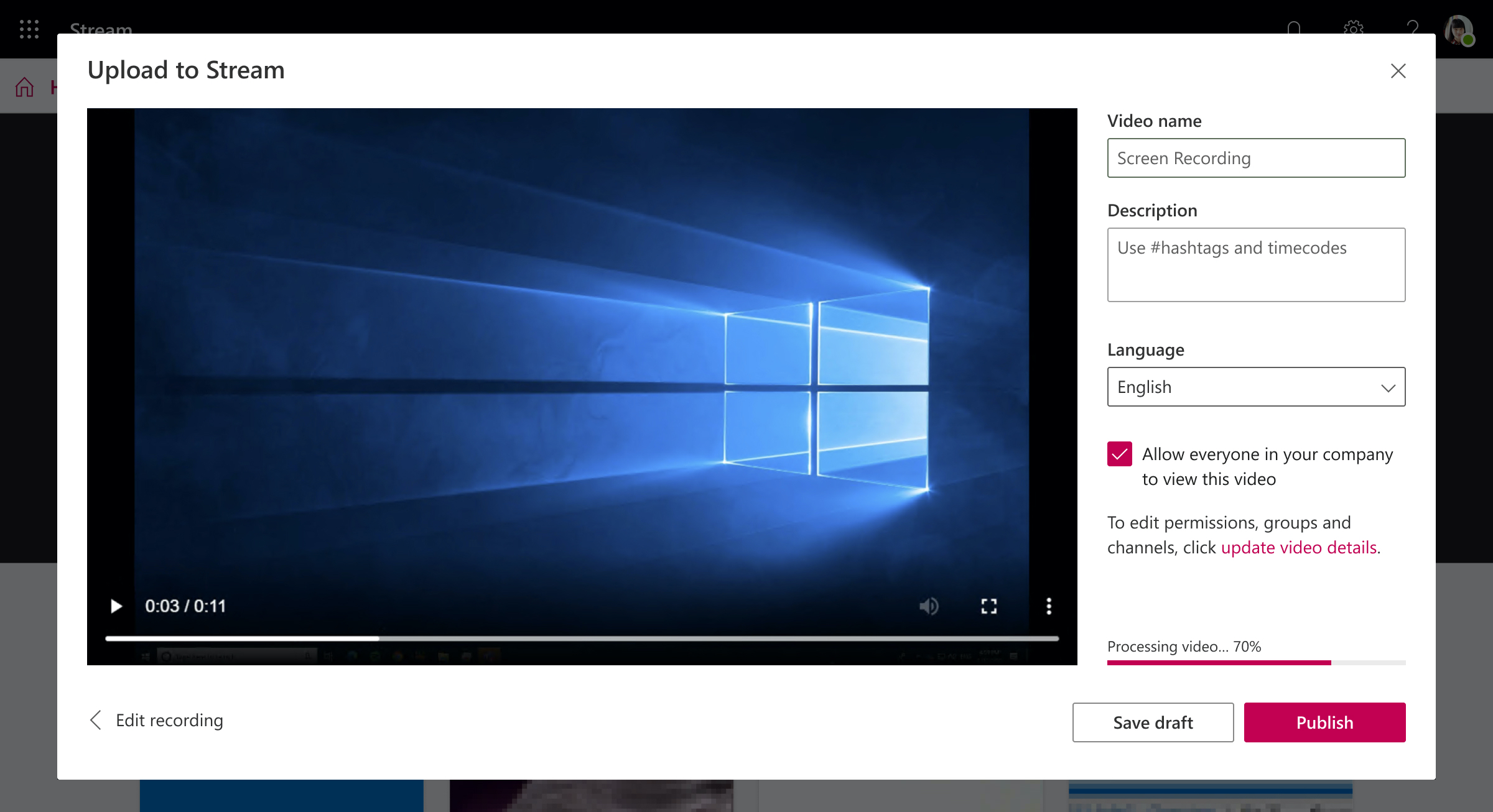Publish the video

click(1324, 722)
